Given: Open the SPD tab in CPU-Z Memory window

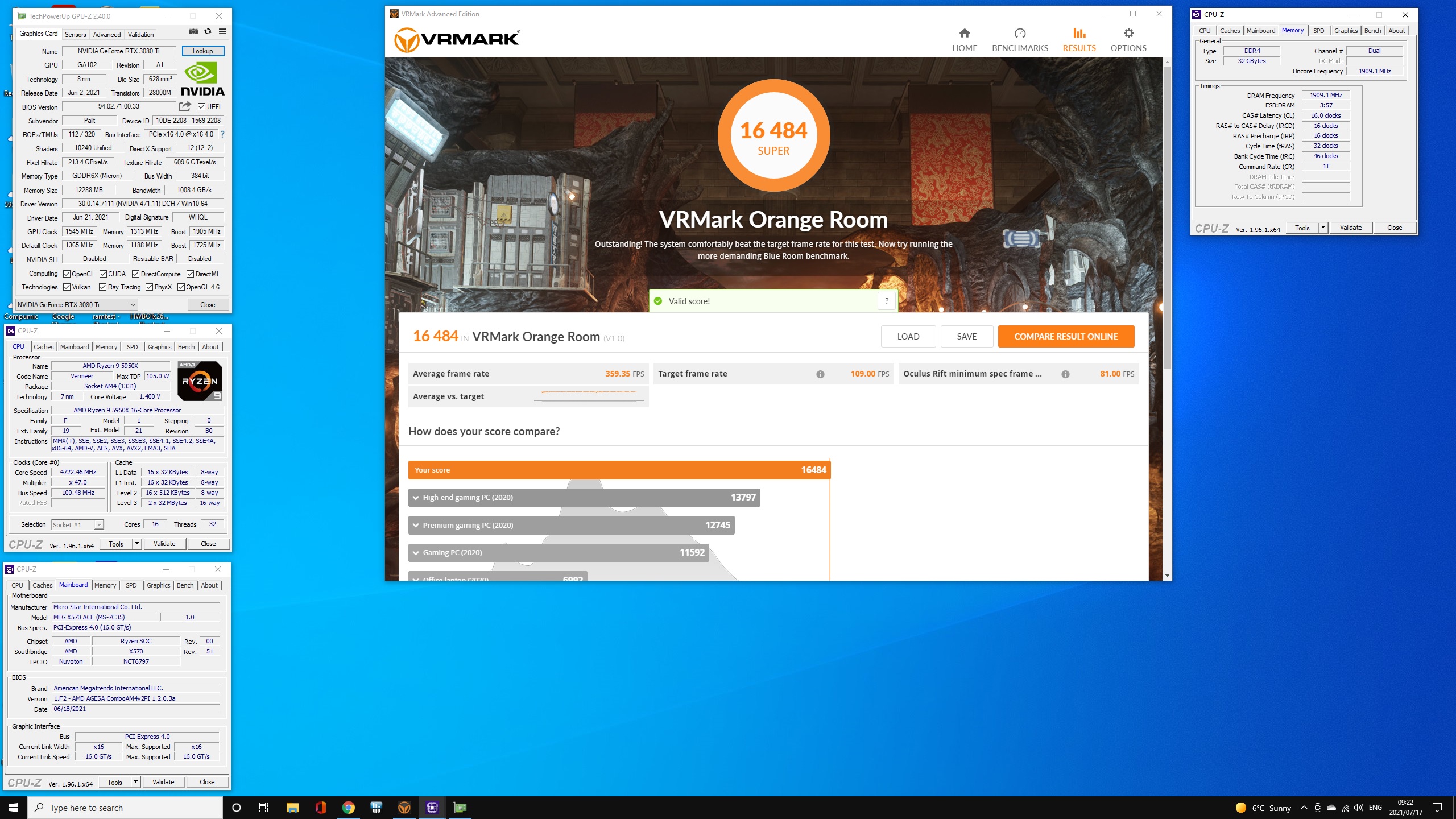Looking at the screenshot, I should click(x=1319, y=31).
